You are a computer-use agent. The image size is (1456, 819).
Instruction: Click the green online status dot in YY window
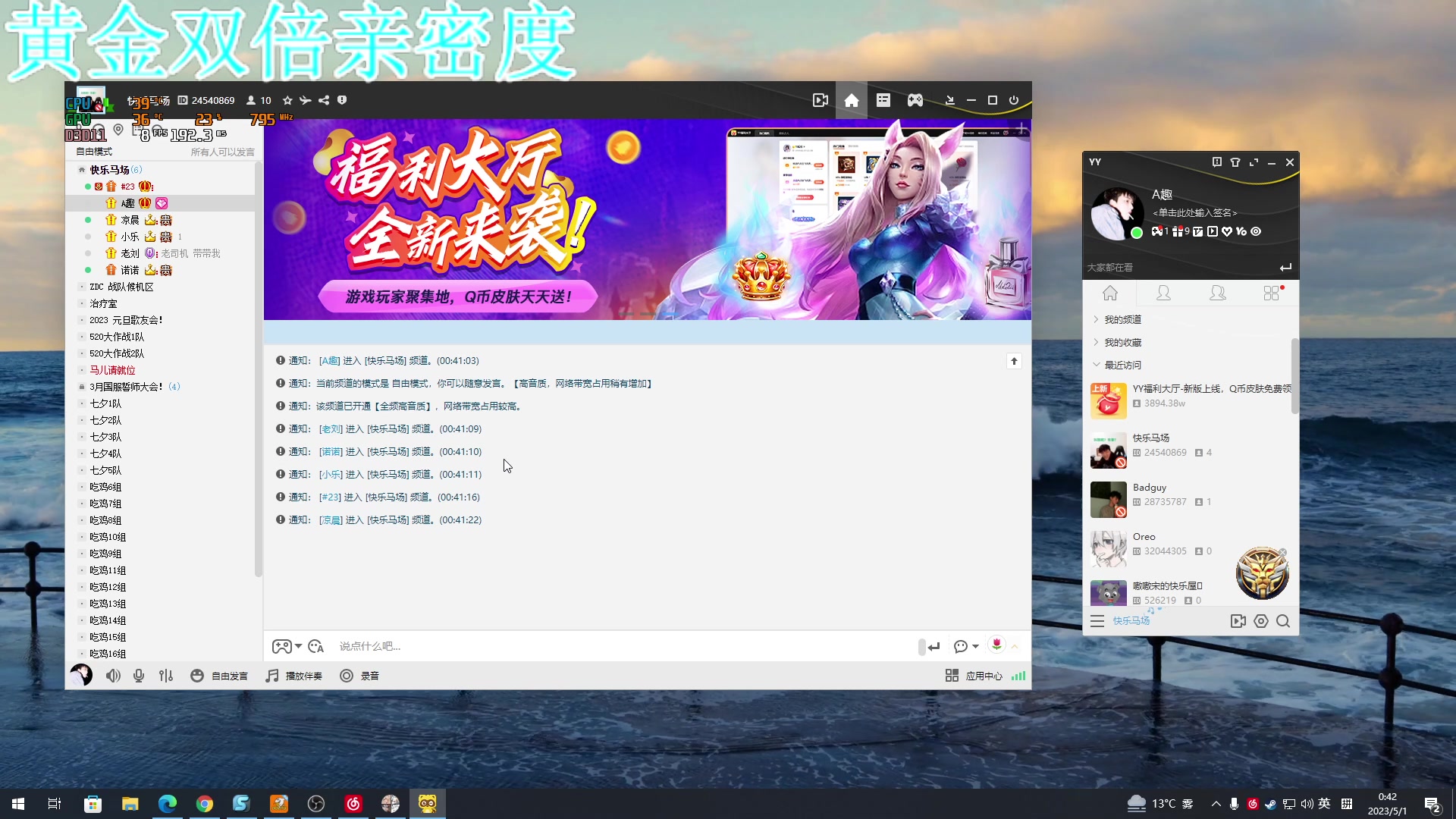tap(1136, 233)
